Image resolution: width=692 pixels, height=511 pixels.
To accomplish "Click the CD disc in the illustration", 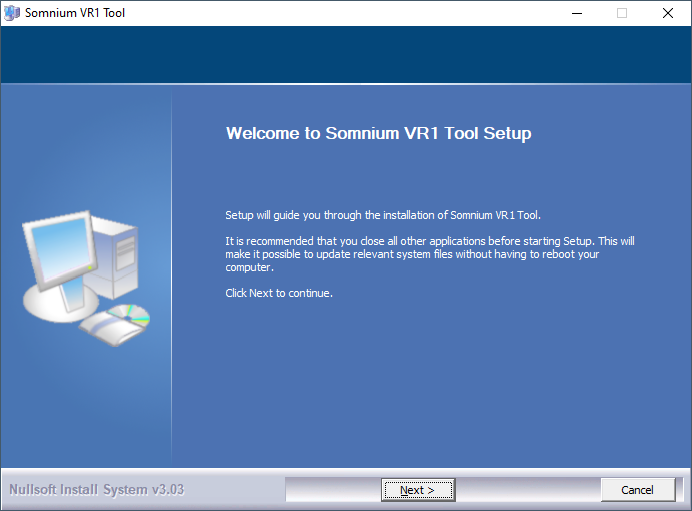I will click(131, 314).
